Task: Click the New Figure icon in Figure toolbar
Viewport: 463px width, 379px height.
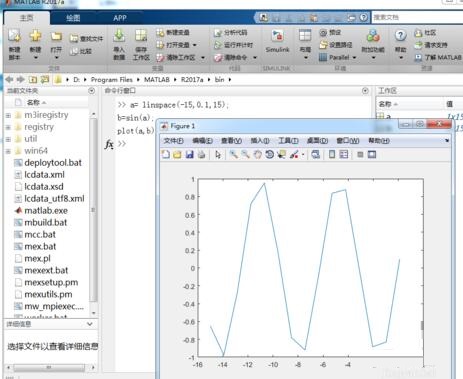Action: click(166, 154)
